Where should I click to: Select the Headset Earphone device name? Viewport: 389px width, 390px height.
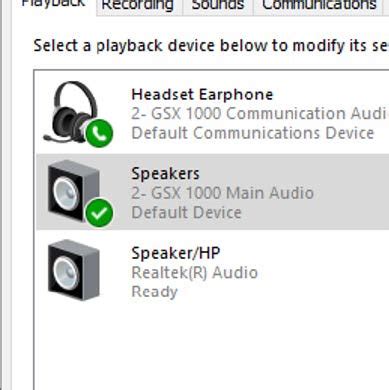coord(202,94)
